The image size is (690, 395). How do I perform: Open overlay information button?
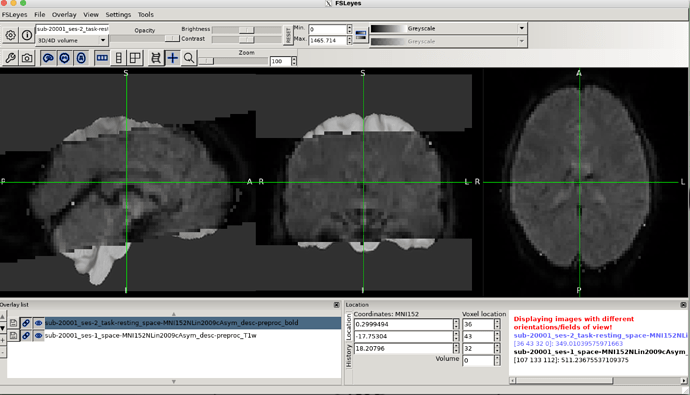27,35
